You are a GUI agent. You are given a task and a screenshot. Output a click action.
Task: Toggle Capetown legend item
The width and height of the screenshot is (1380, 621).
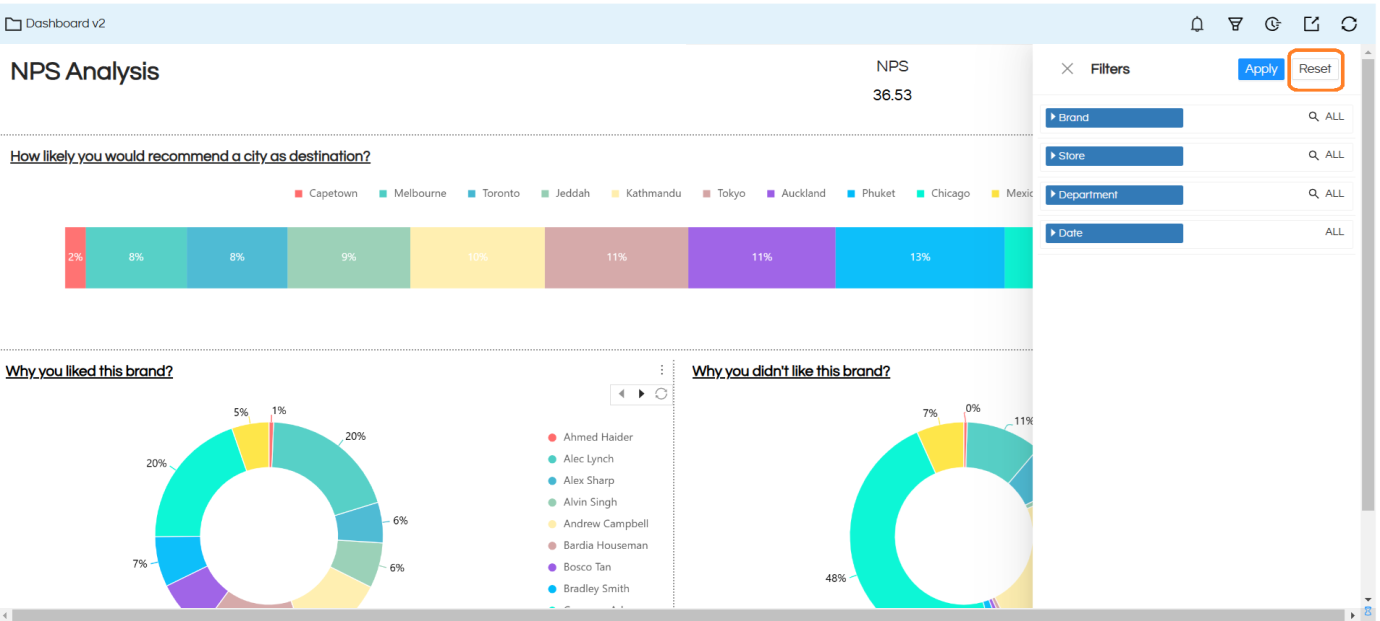point(326,194)
